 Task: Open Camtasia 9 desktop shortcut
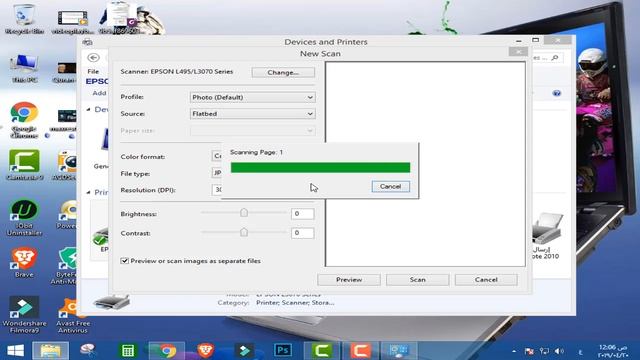[24, 165]
